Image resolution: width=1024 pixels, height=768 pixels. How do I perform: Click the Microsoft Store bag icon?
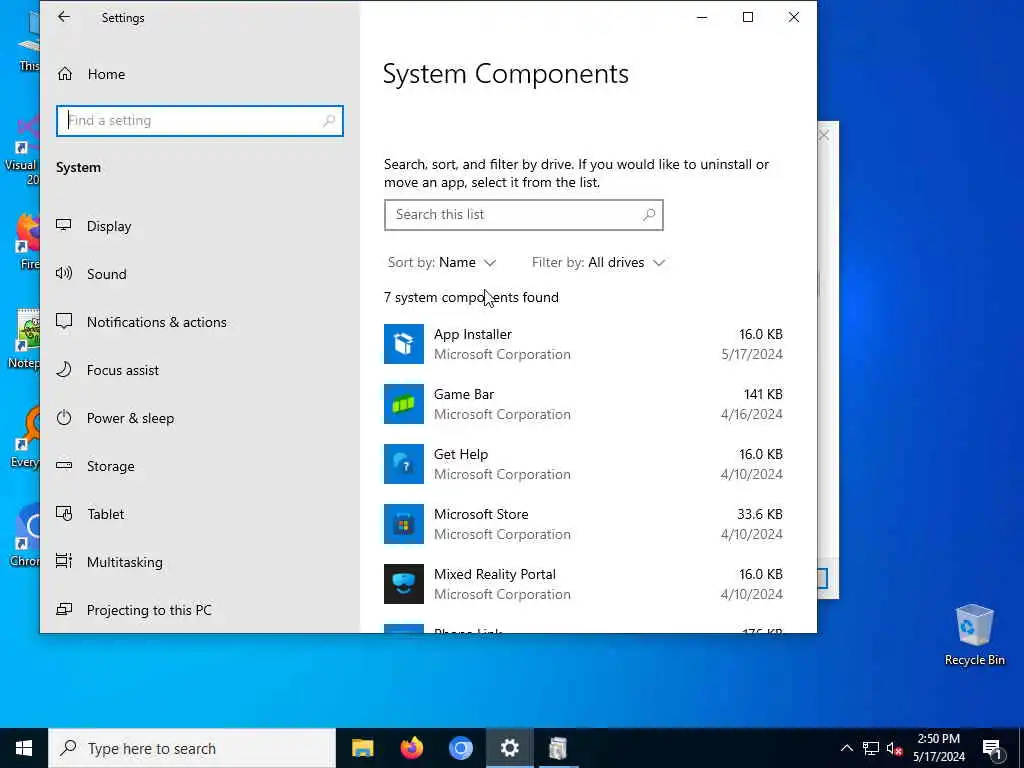pyautogui.click(x=404, y=524)
